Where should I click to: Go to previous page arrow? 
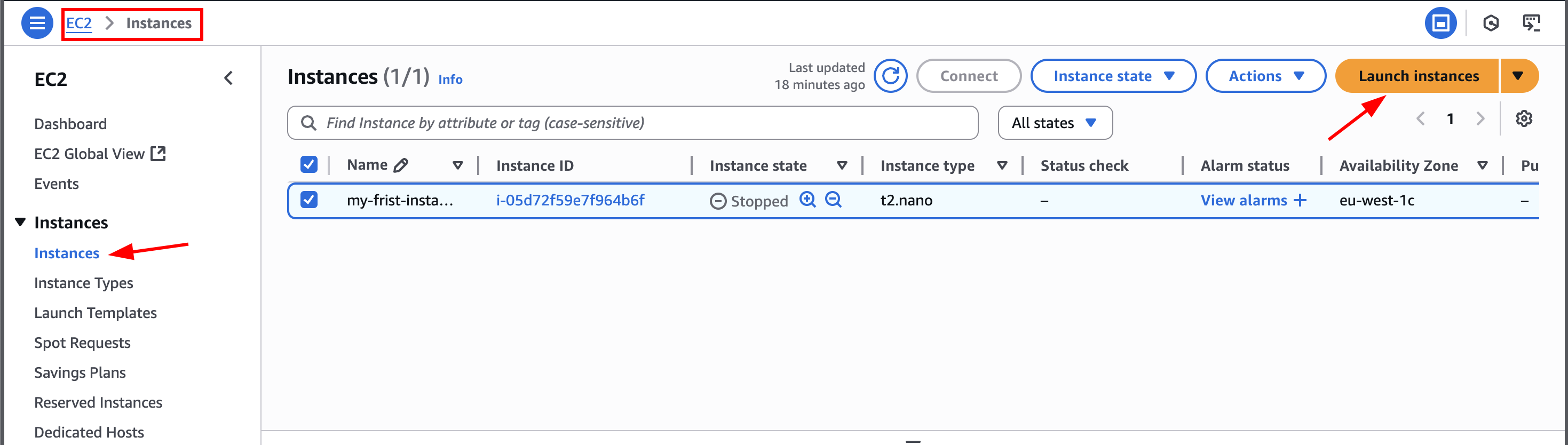1420,118
